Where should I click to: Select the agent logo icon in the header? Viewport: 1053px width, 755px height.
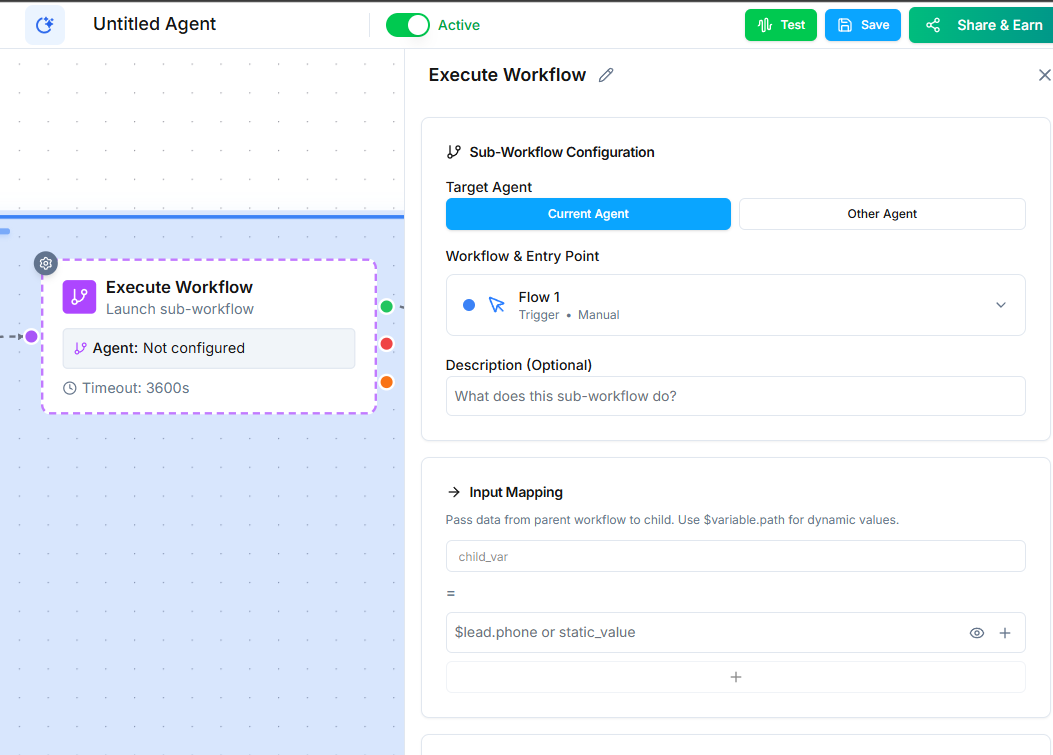(x=44, y=24)
